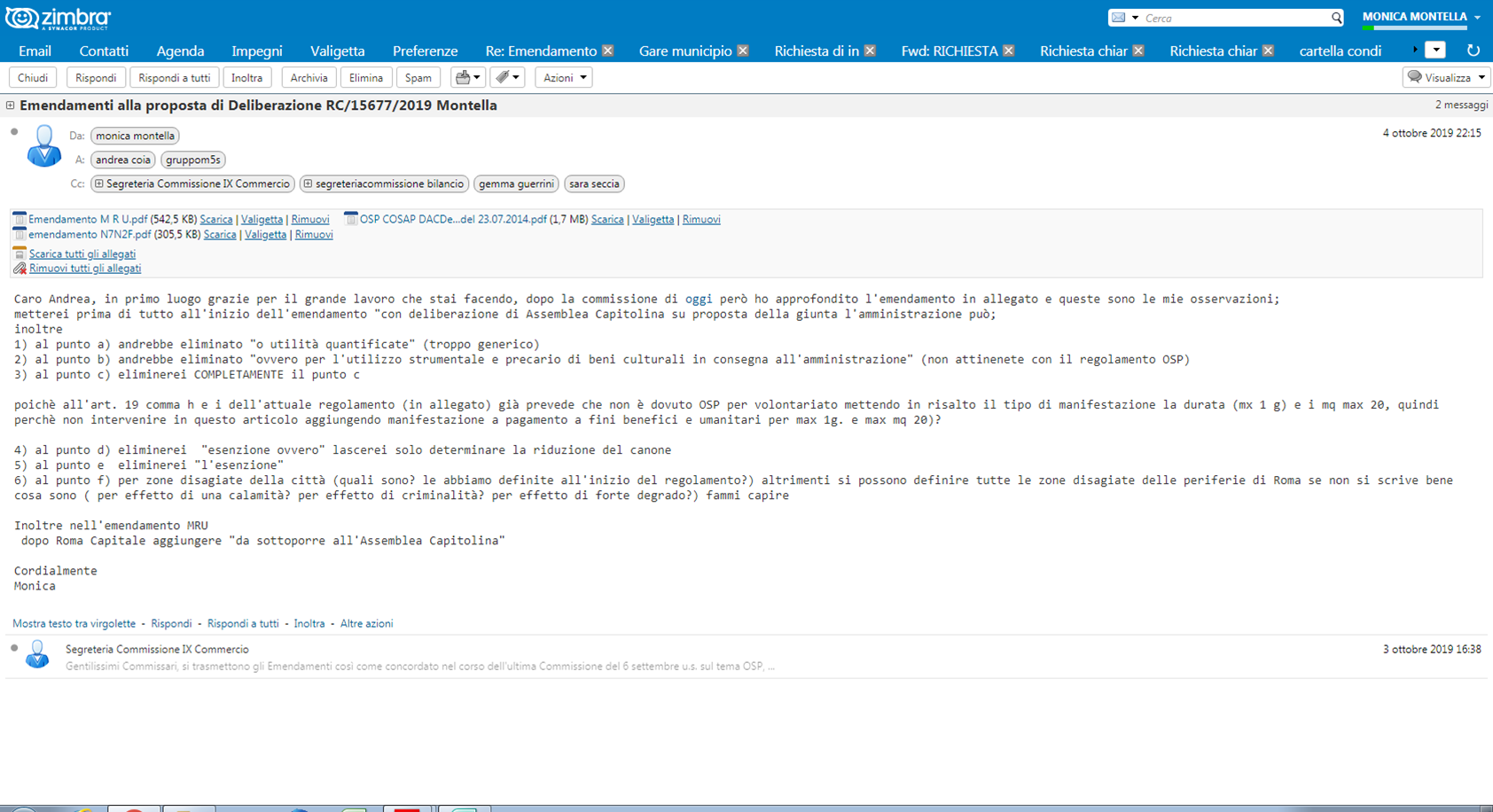The image size is (1493, 812).
Task: Click Altre azioni link below message
Action: pos(366,624)
